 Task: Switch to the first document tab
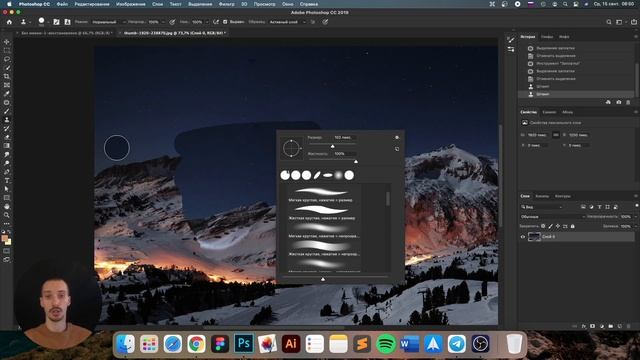pos(66,33)
